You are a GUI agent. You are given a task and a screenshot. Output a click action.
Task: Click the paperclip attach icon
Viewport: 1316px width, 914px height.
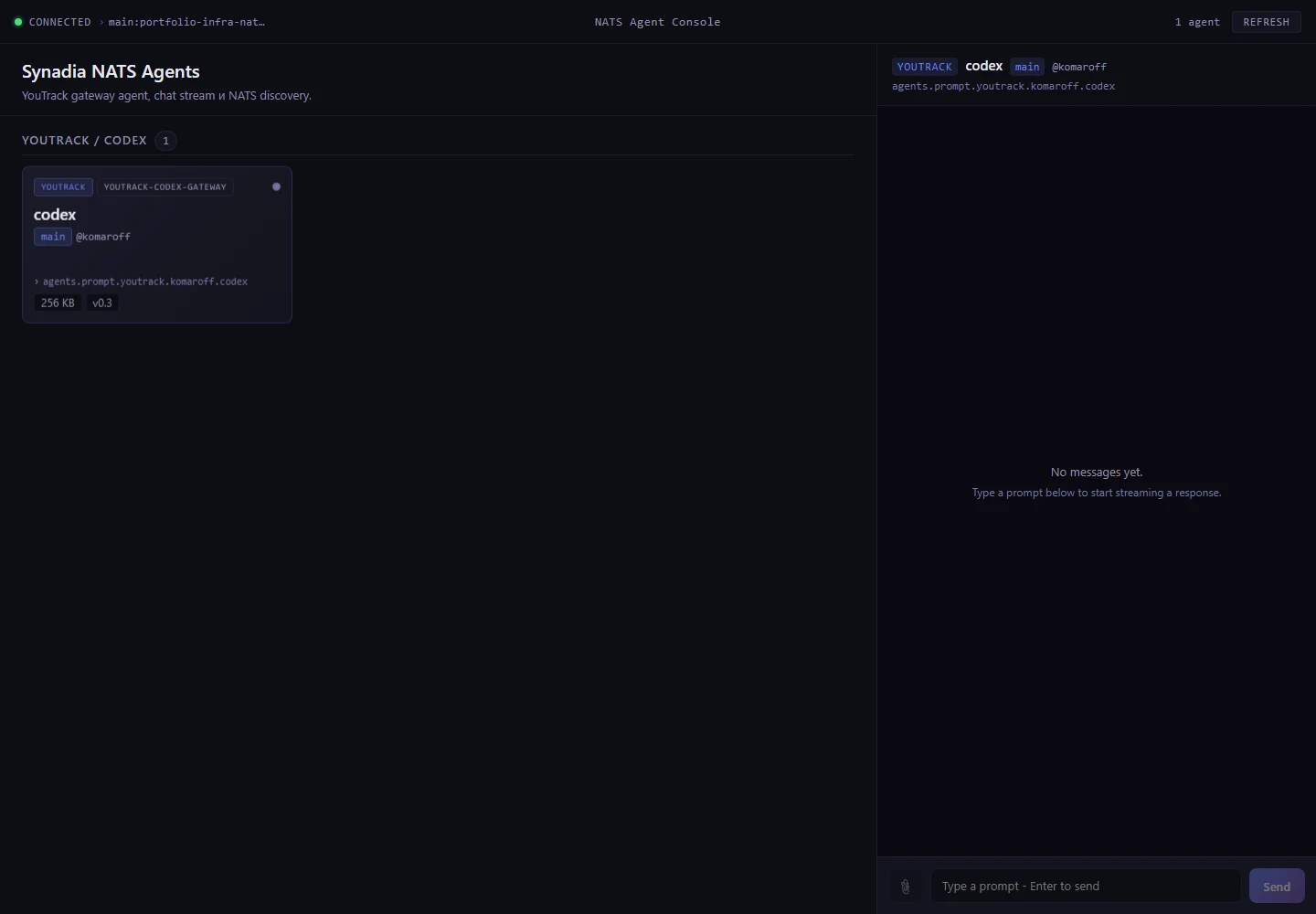pyautogui.click(x=905, y=887)
